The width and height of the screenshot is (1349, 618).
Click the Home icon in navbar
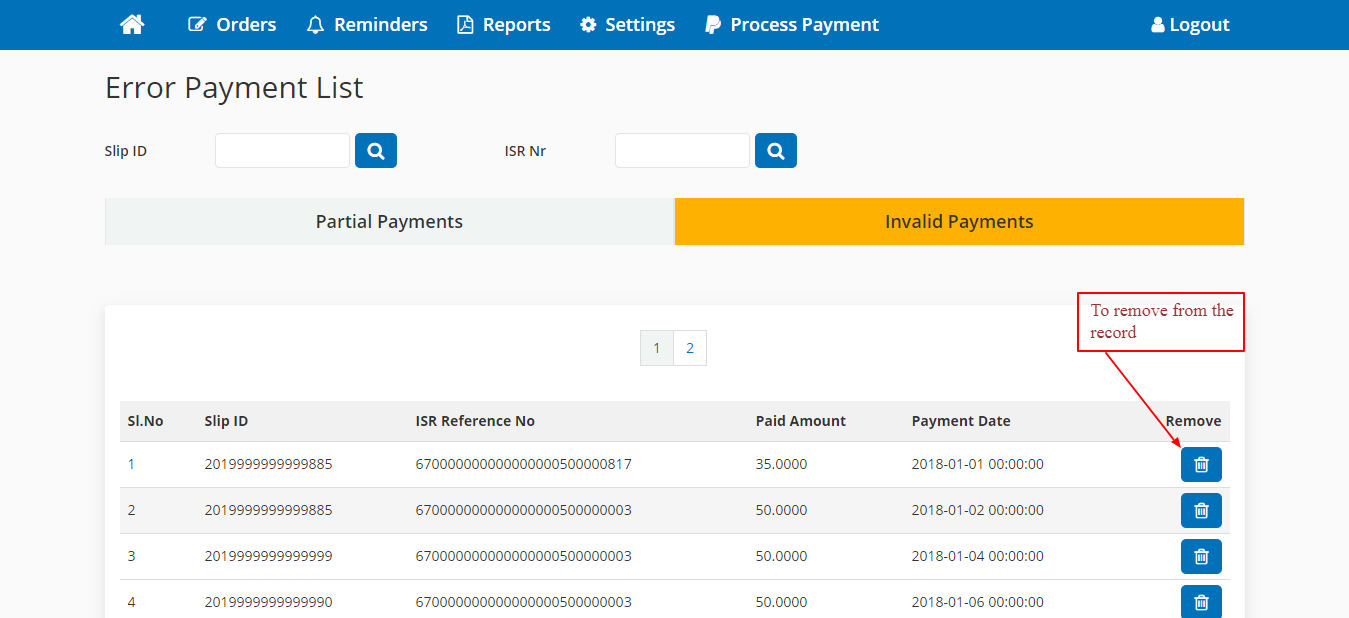click(132, 25)
